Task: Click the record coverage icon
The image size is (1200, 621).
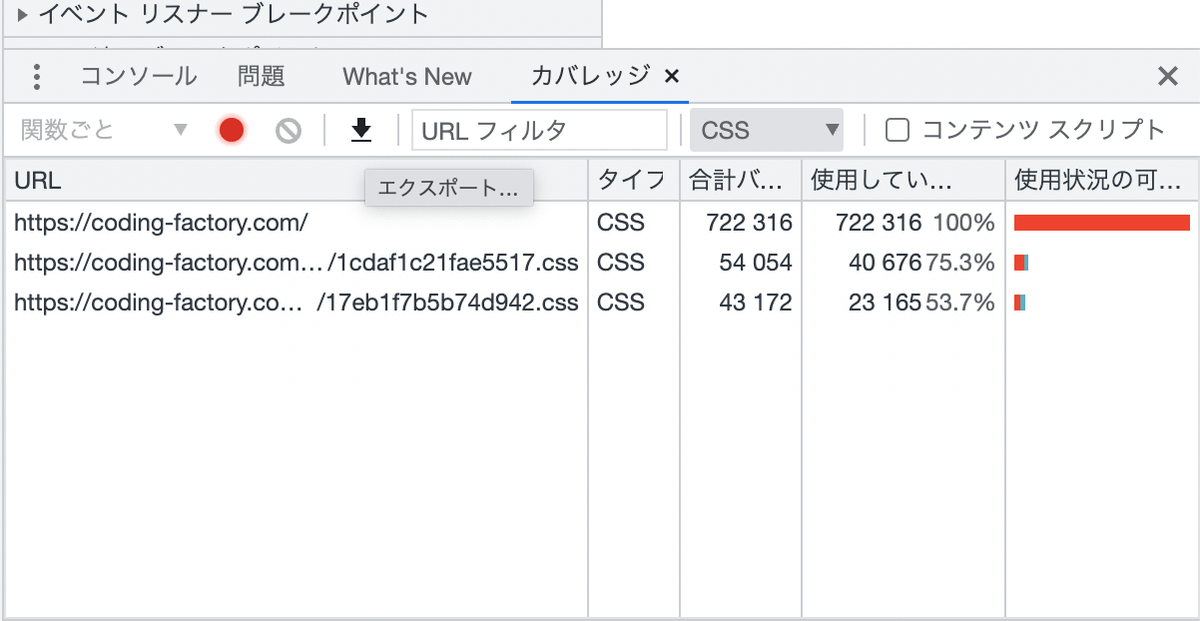Action: coord(231,130)
